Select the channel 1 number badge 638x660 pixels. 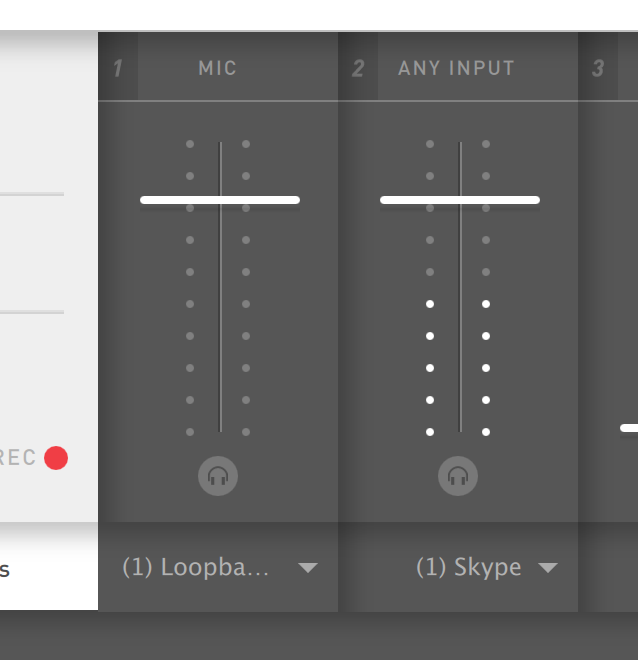pyautogui.click(x=118, y=67)
